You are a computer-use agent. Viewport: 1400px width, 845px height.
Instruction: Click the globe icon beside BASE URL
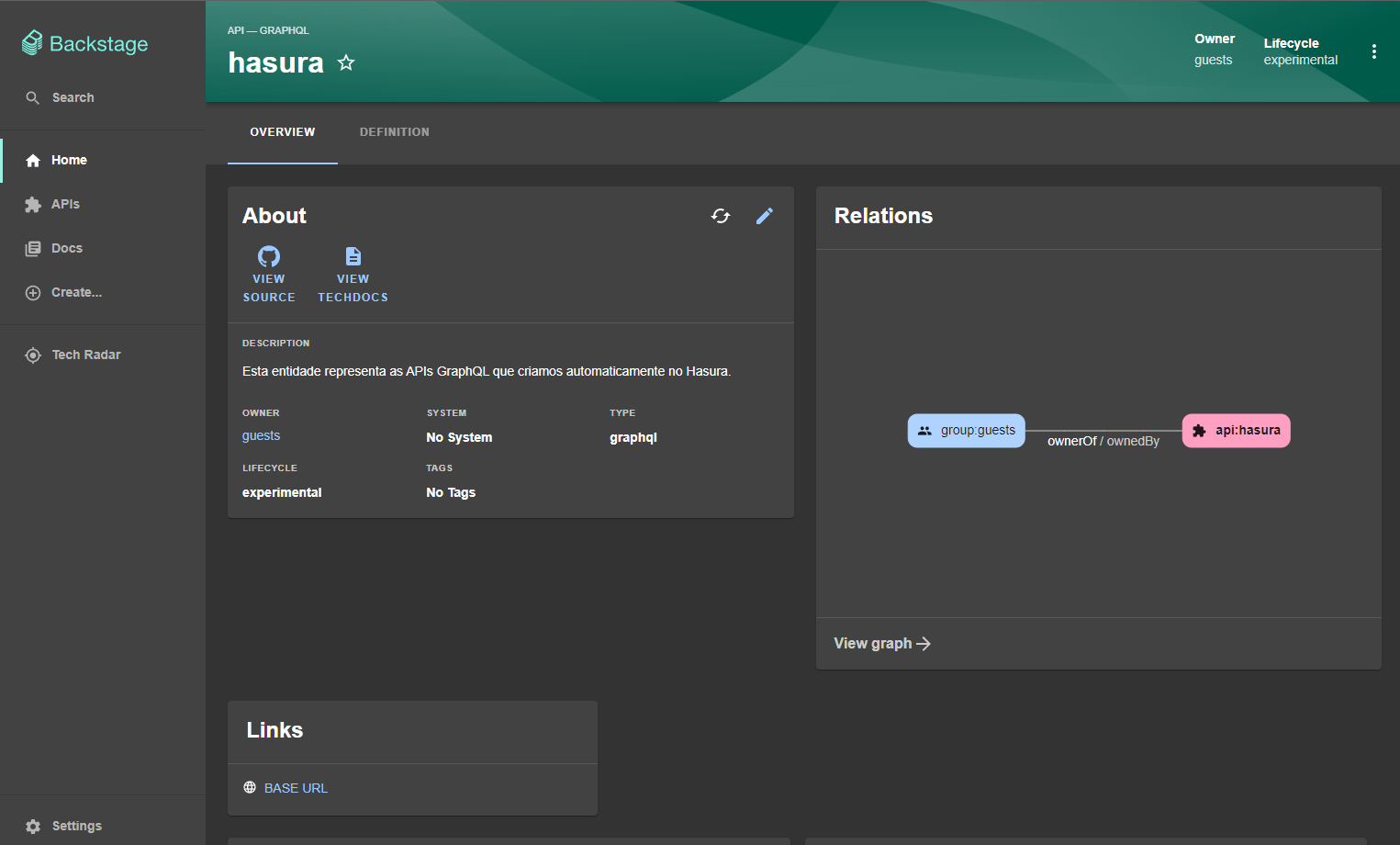click(250, 787)
